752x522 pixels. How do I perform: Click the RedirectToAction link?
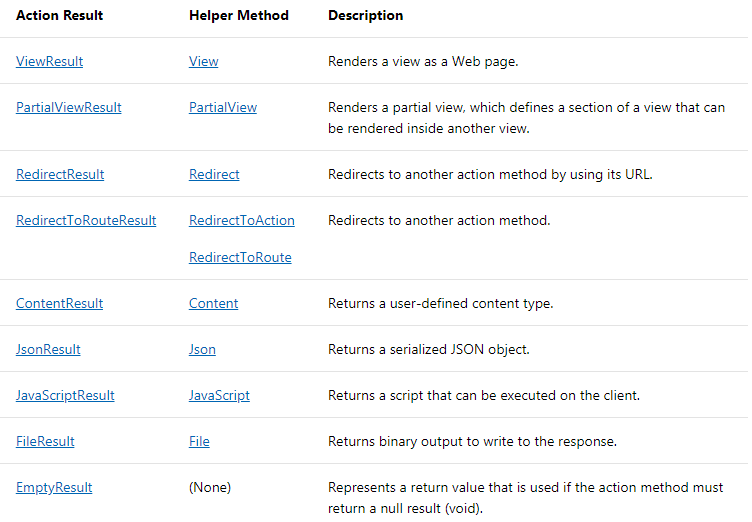(241, 220)
